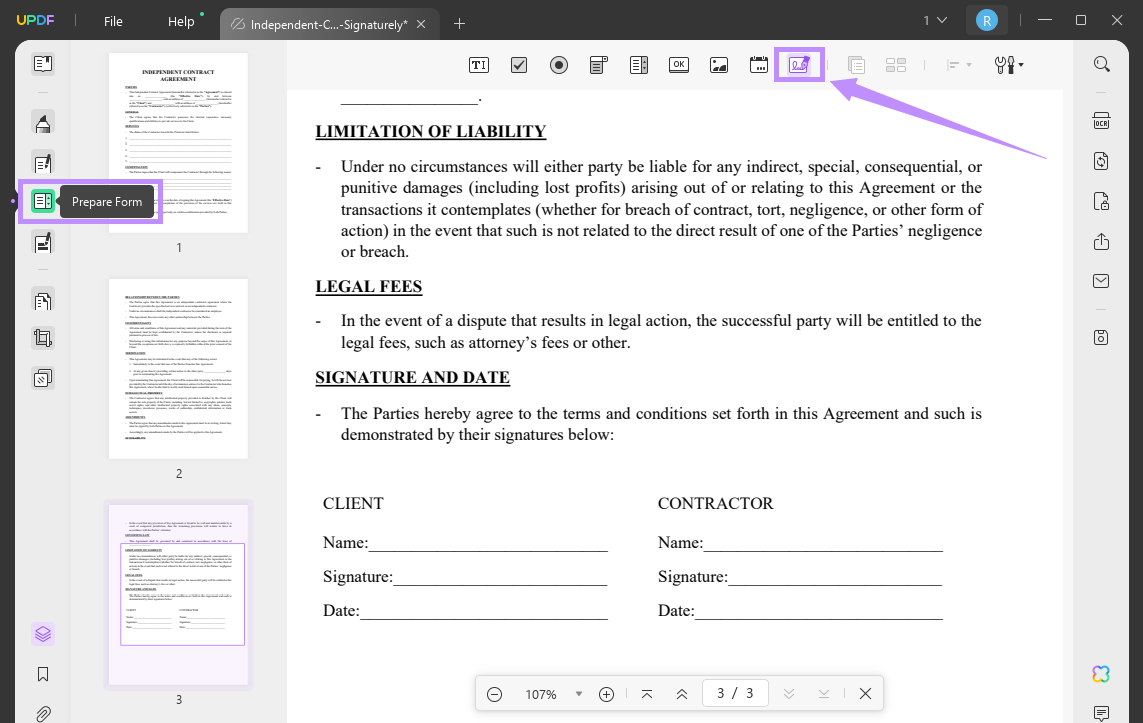
Task: Open the alignment options dropdown
Action: pyautogui.click(x=957, y=64)
